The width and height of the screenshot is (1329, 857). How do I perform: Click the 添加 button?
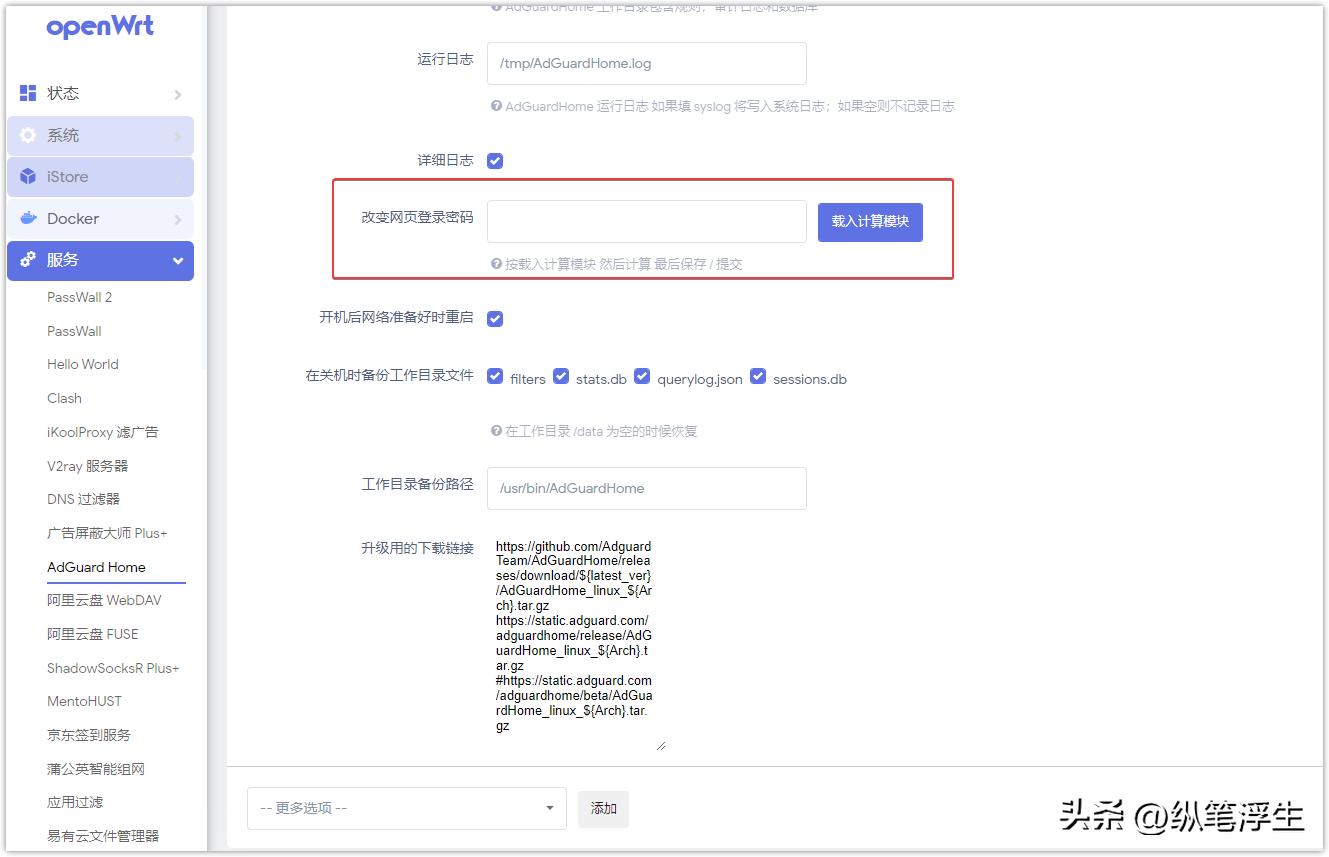(603, 809)
